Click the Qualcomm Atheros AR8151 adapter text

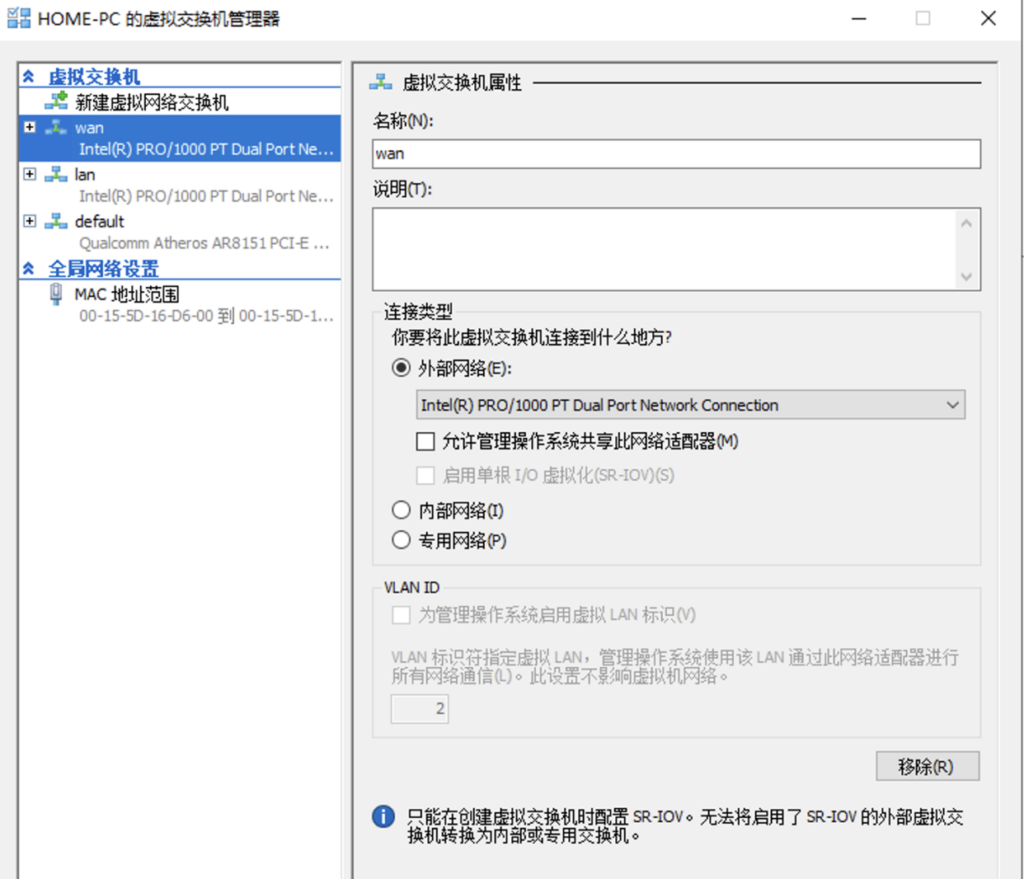pos(204,244)
